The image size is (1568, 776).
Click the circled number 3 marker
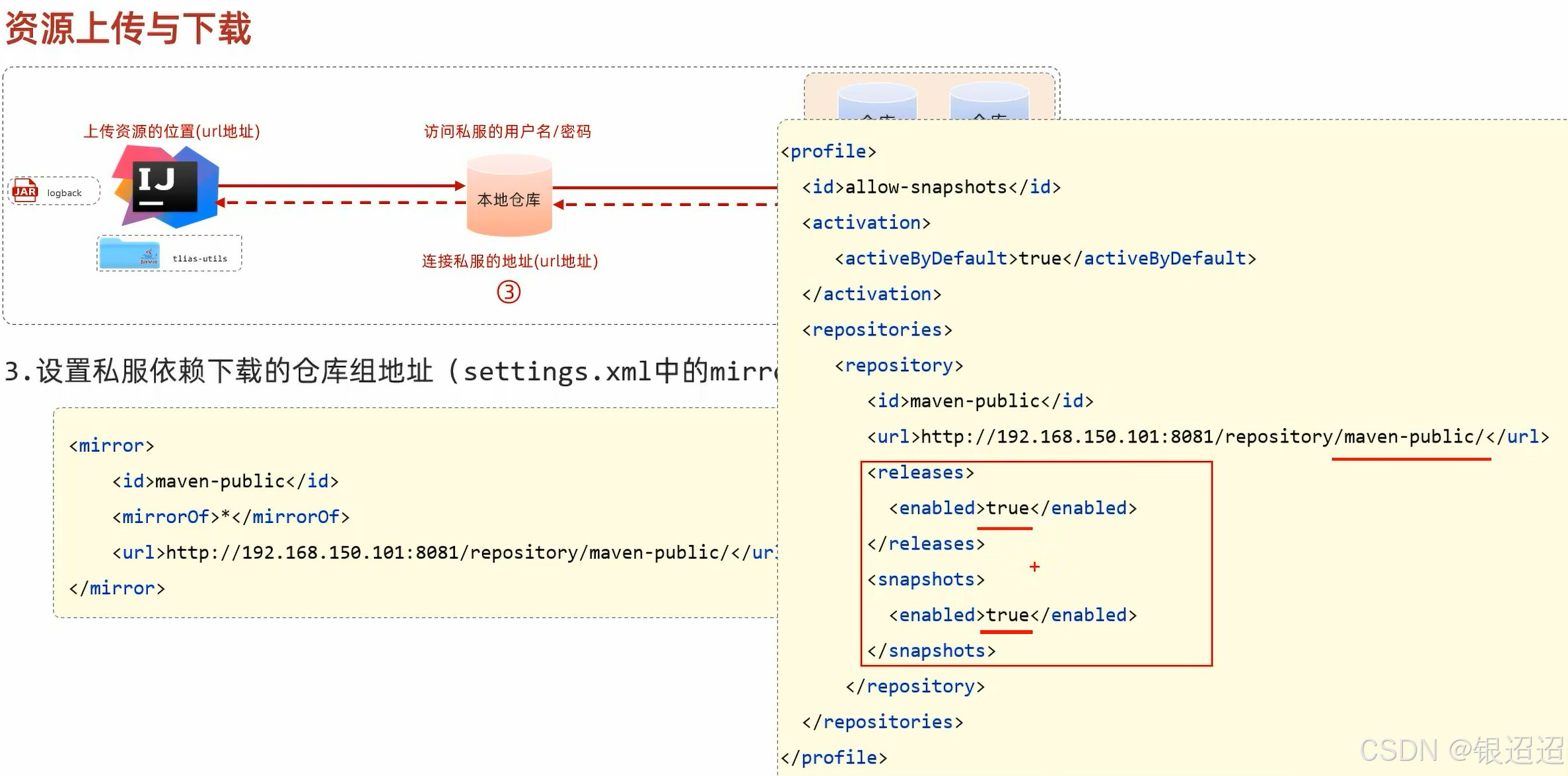click(x=509, y=292)
